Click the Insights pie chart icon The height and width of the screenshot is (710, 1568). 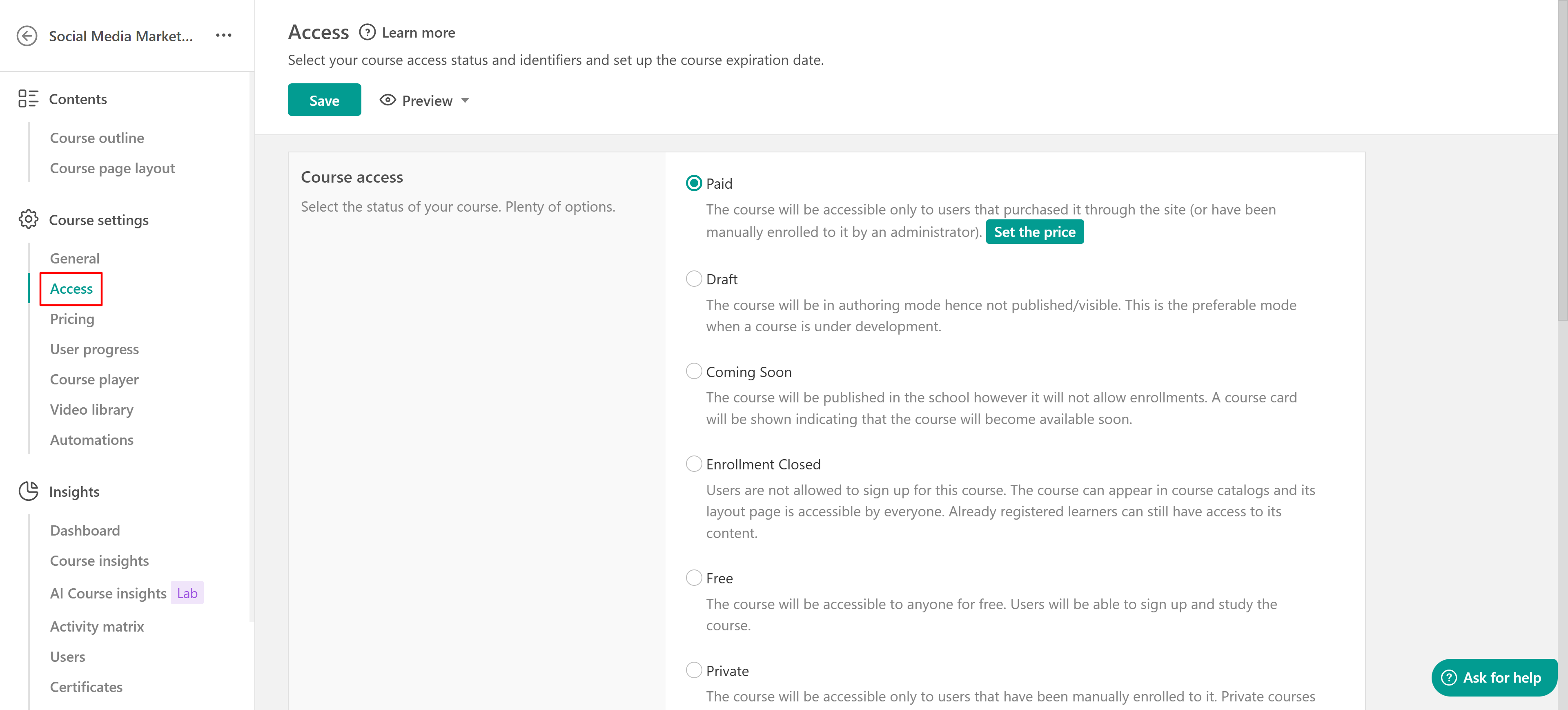point(28,491)
